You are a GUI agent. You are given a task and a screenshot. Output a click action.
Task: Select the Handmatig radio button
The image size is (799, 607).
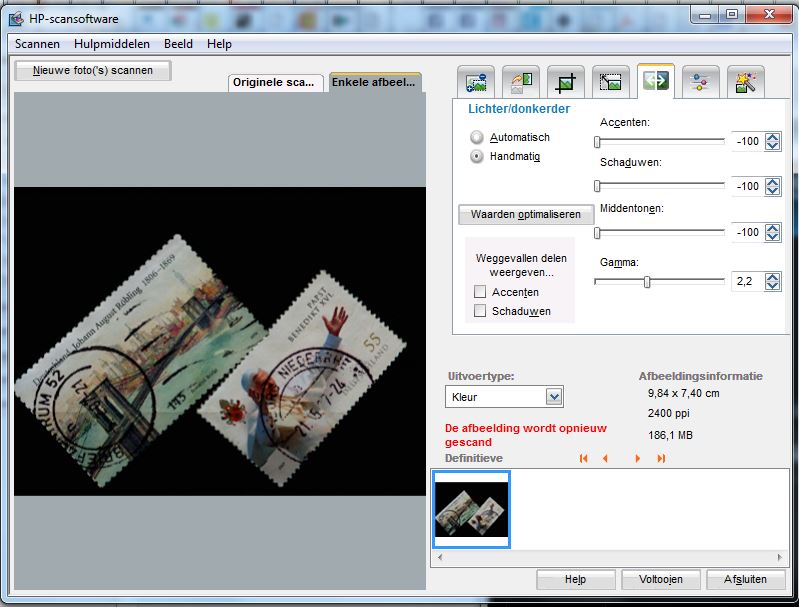(x=477, y=156)
